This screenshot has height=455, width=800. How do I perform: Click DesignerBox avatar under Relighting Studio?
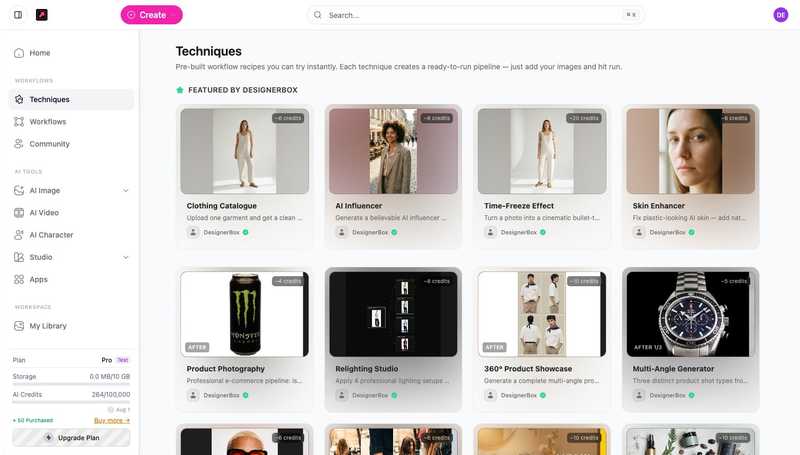pyautogui.click(x=342, y=395)
